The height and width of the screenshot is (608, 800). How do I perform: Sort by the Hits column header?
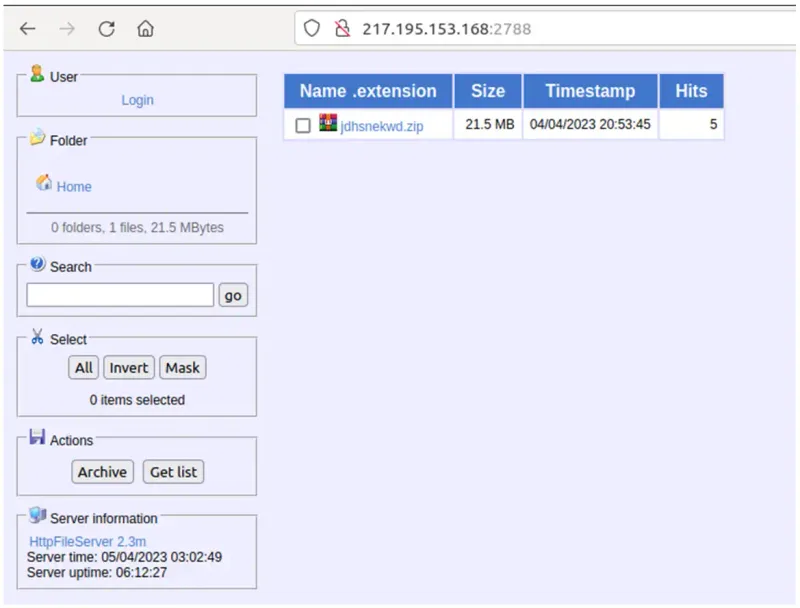(691, 91)
